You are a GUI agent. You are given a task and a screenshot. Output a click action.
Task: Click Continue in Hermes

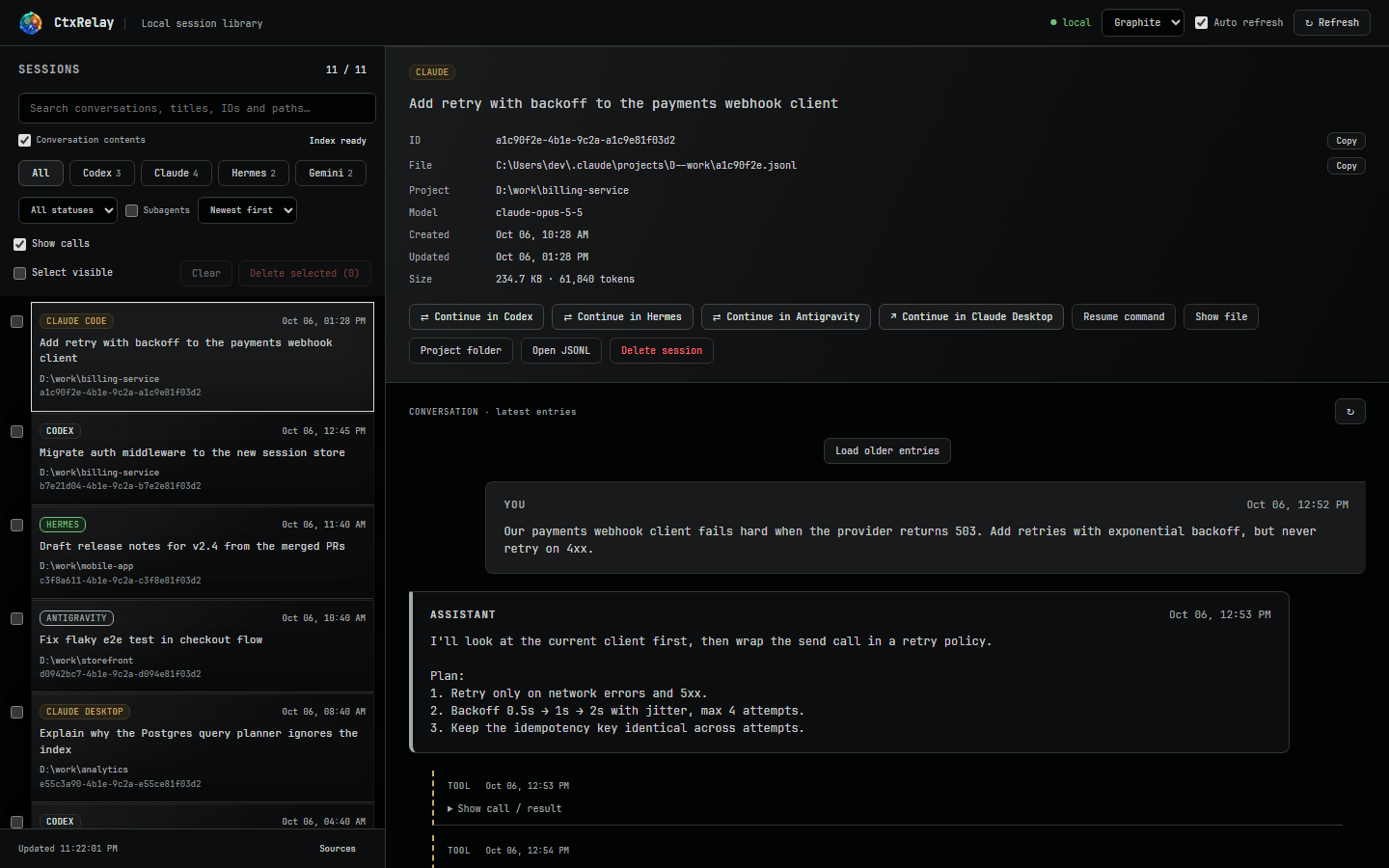[x=623, y=317]
